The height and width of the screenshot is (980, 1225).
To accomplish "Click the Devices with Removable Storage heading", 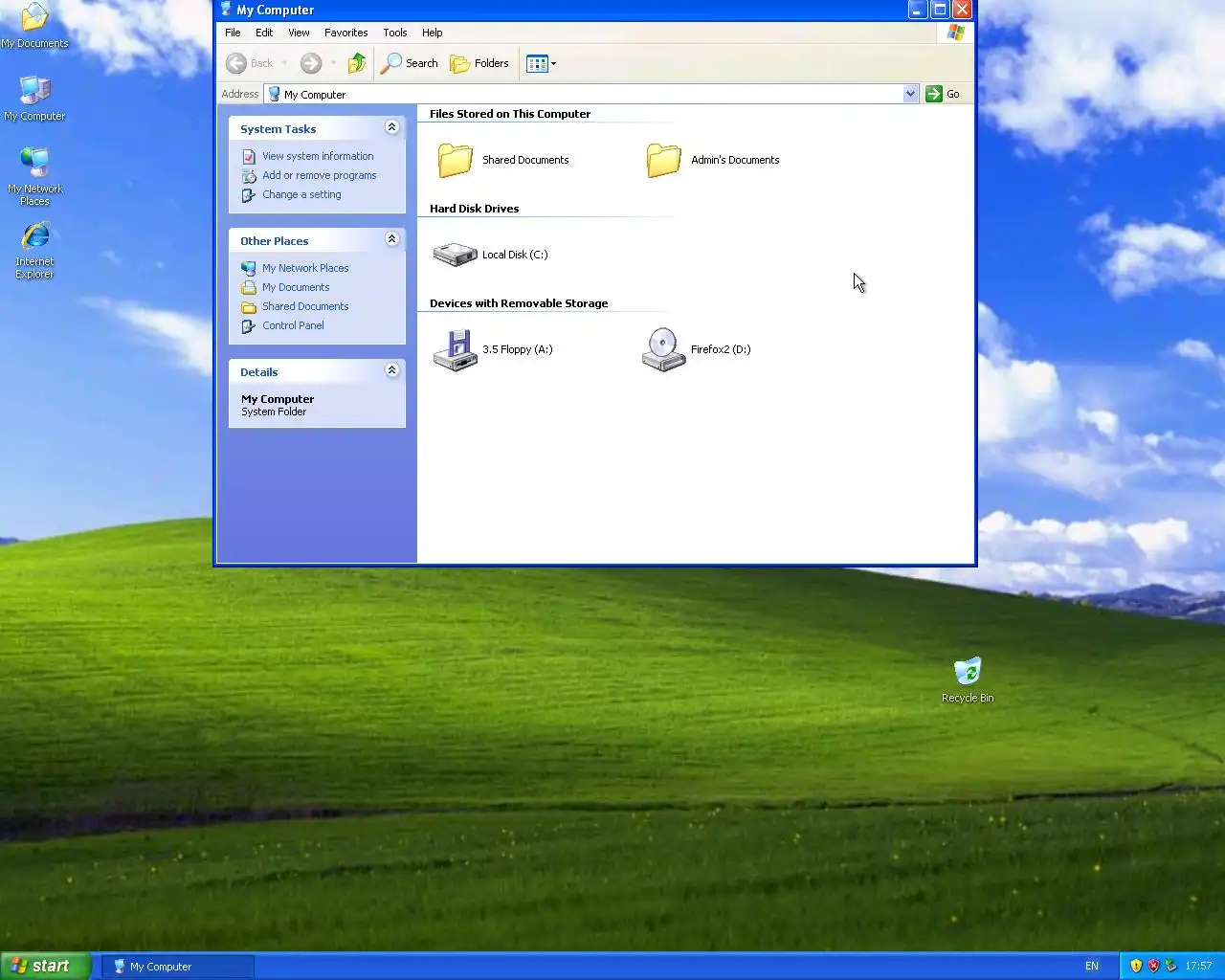I will pyautogui.click(x=519, y=303).
